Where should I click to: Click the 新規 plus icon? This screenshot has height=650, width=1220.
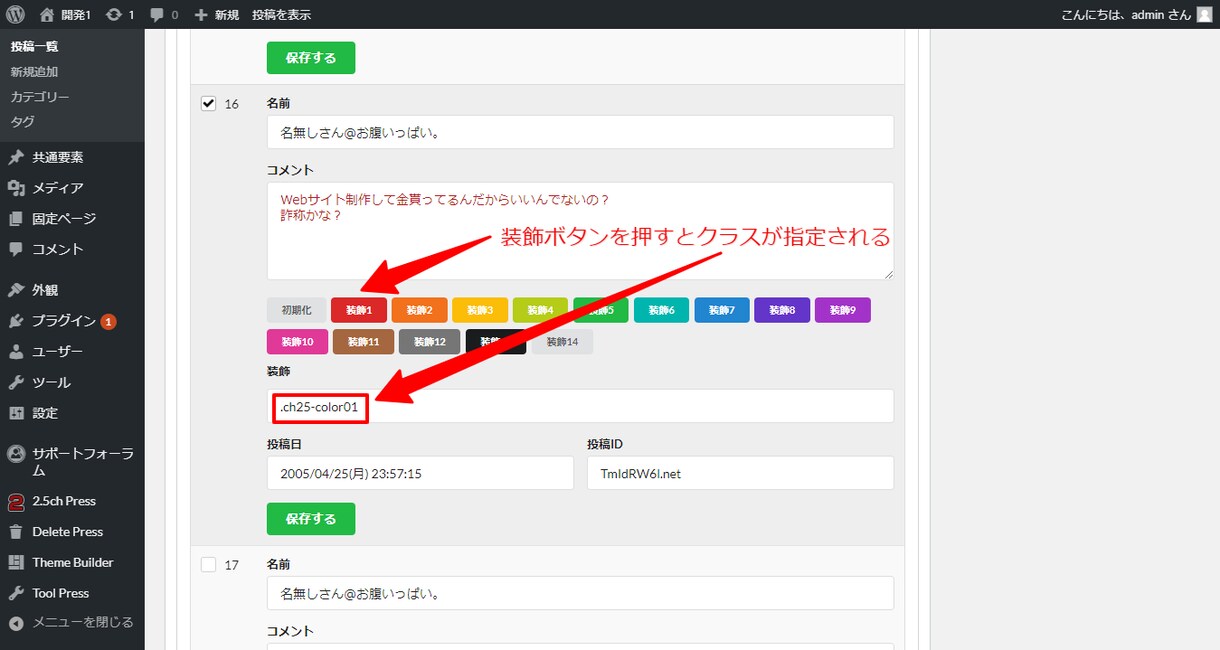click(201, 14)
